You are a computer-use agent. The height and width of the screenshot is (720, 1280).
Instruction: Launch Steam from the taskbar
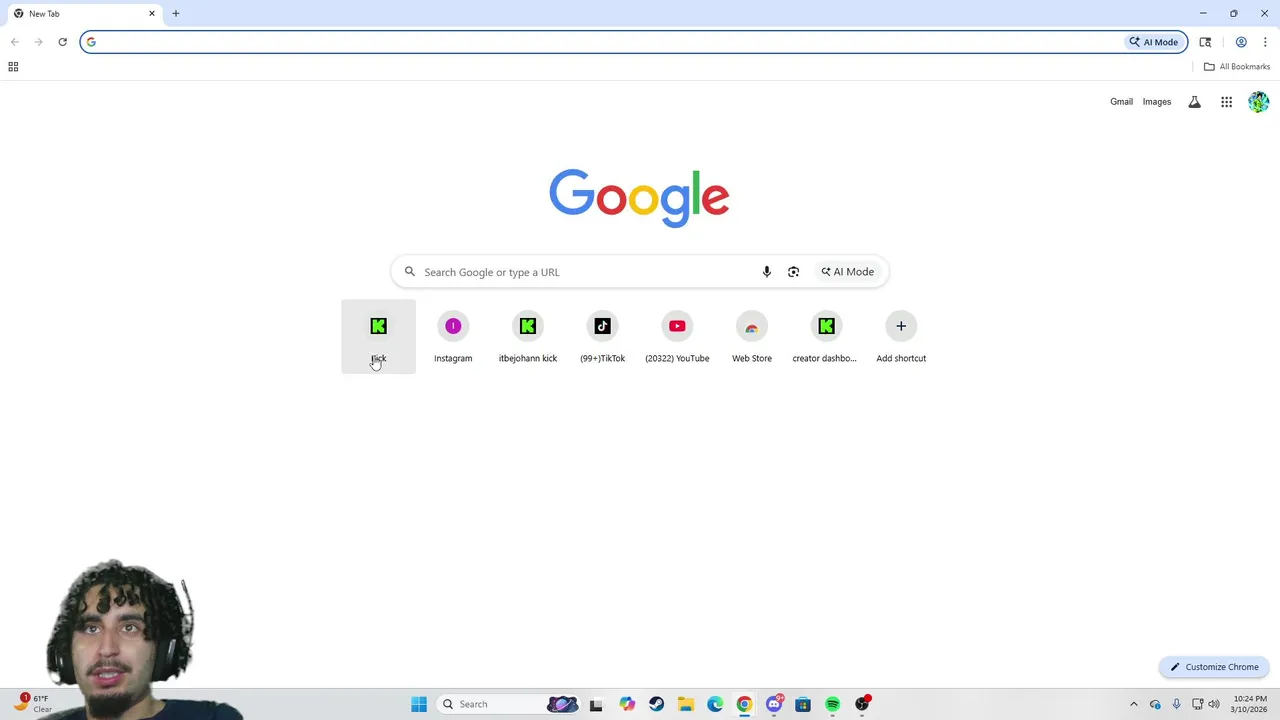pos(656,704)
